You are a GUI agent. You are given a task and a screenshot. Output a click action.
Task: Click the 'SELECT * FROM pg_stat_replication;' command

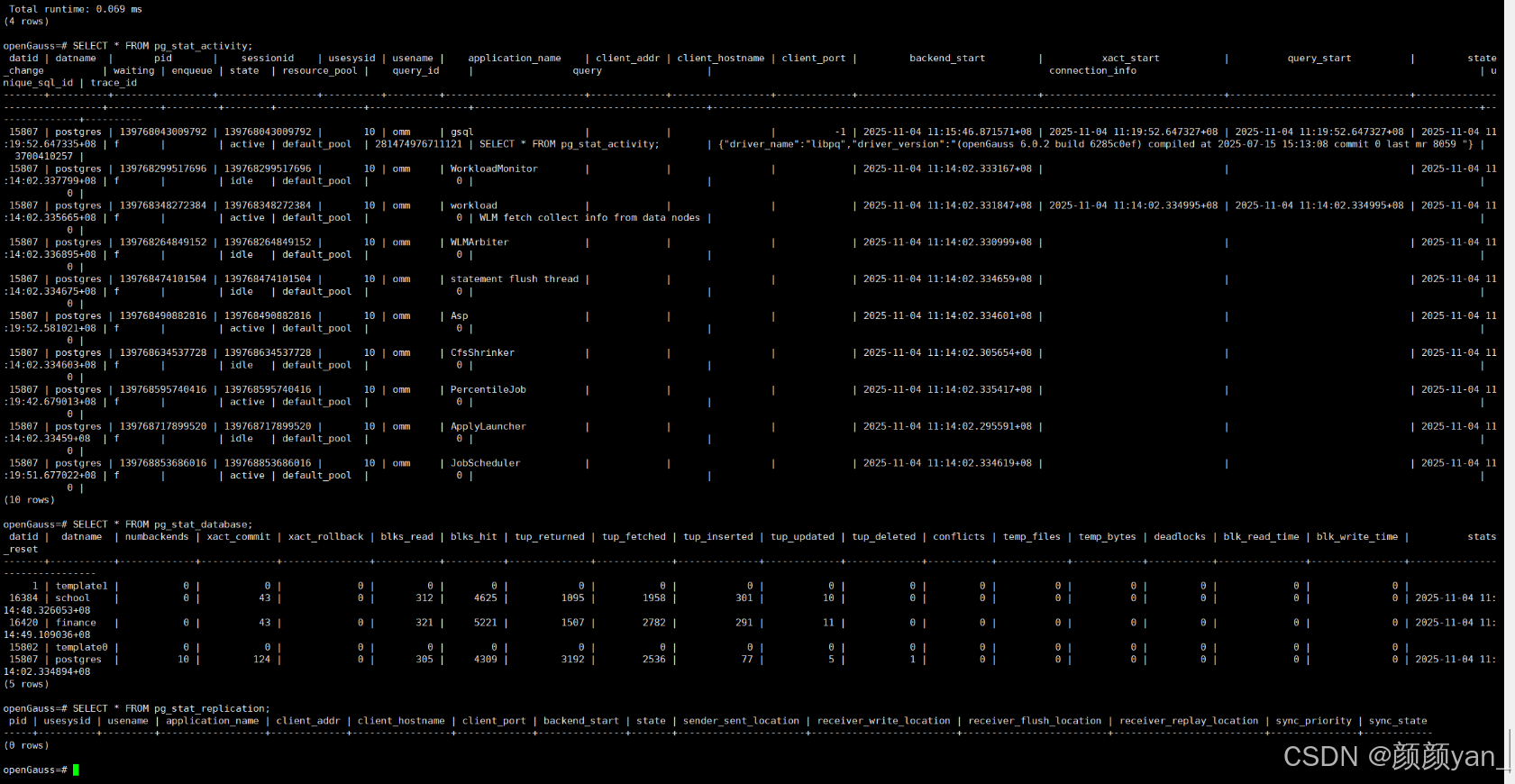[x=171, y=709]
